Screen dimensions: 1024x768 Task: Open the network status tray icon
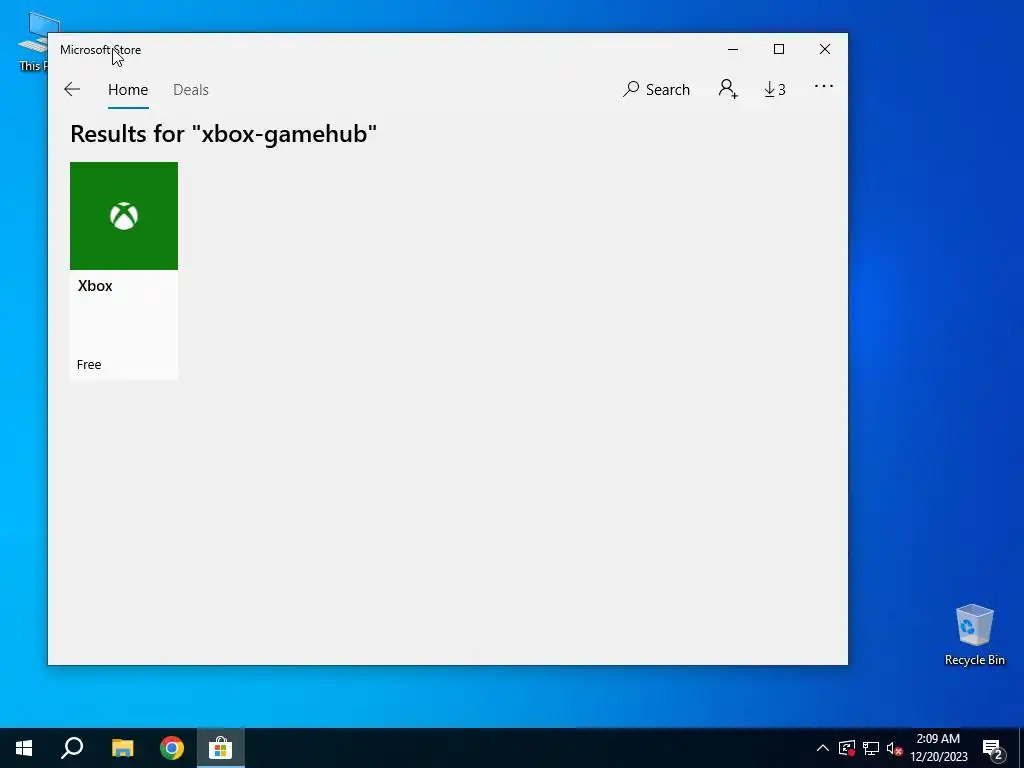871,748
